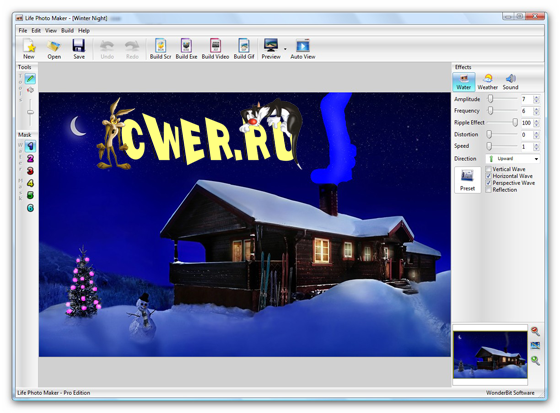The image size is (560, 413).
Task: Save the project with the Save icon
Action: [x=79, y=49]
